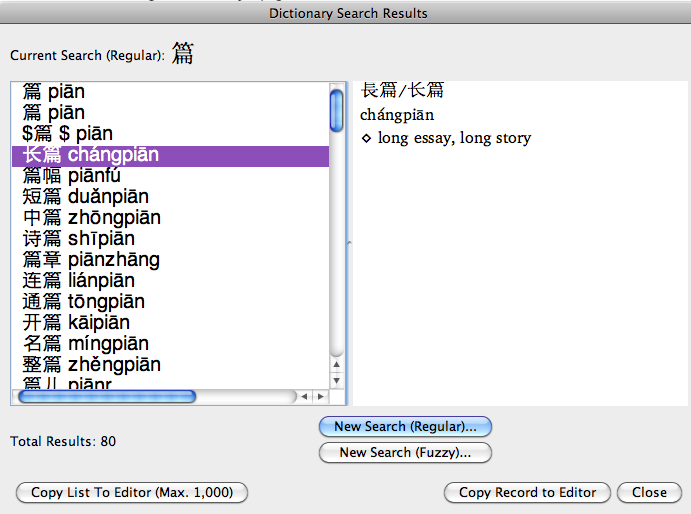Click the horizontal scrollbar thumb

(107, 397)
